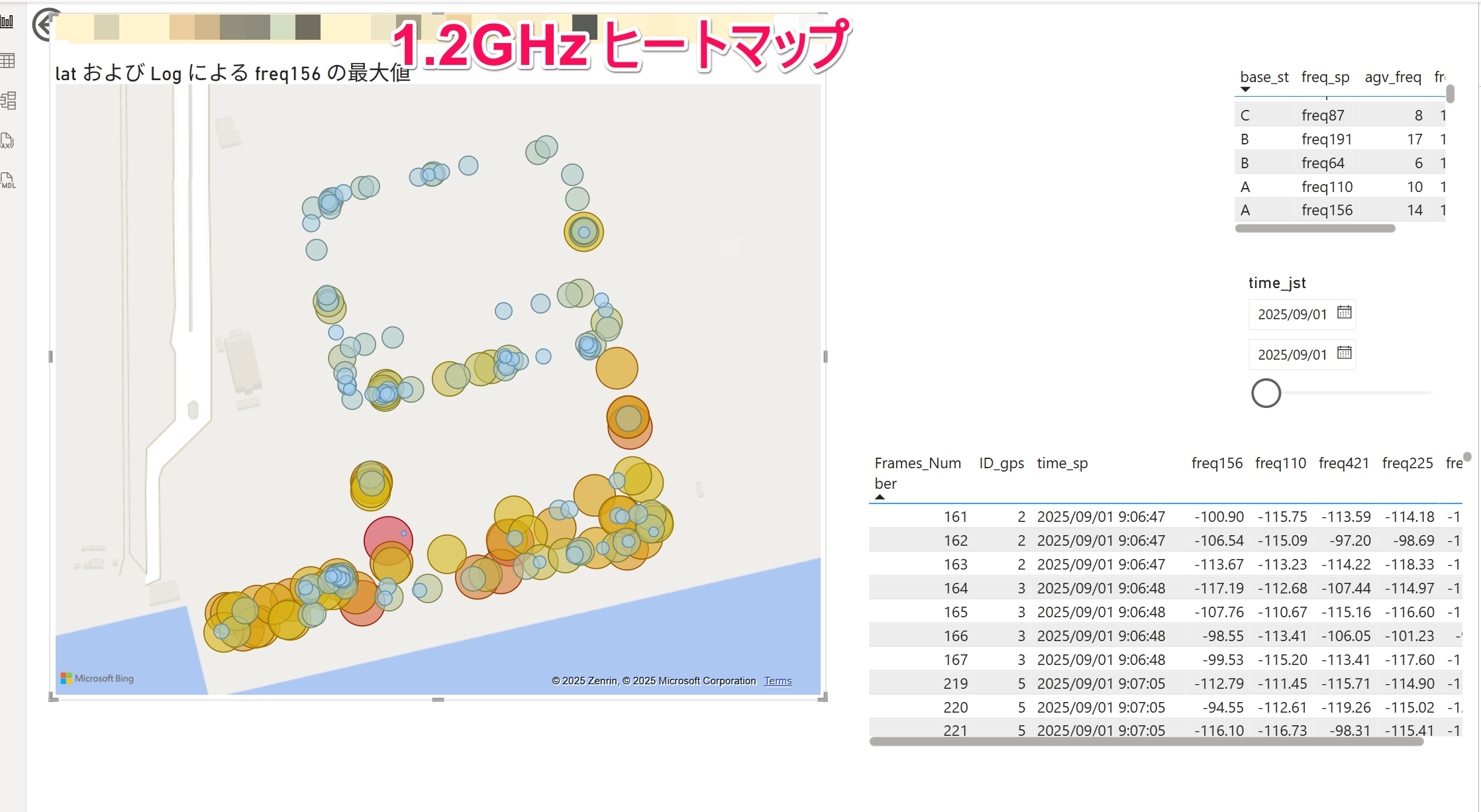Open the TMDL view icon

click(x=8, y=180)
